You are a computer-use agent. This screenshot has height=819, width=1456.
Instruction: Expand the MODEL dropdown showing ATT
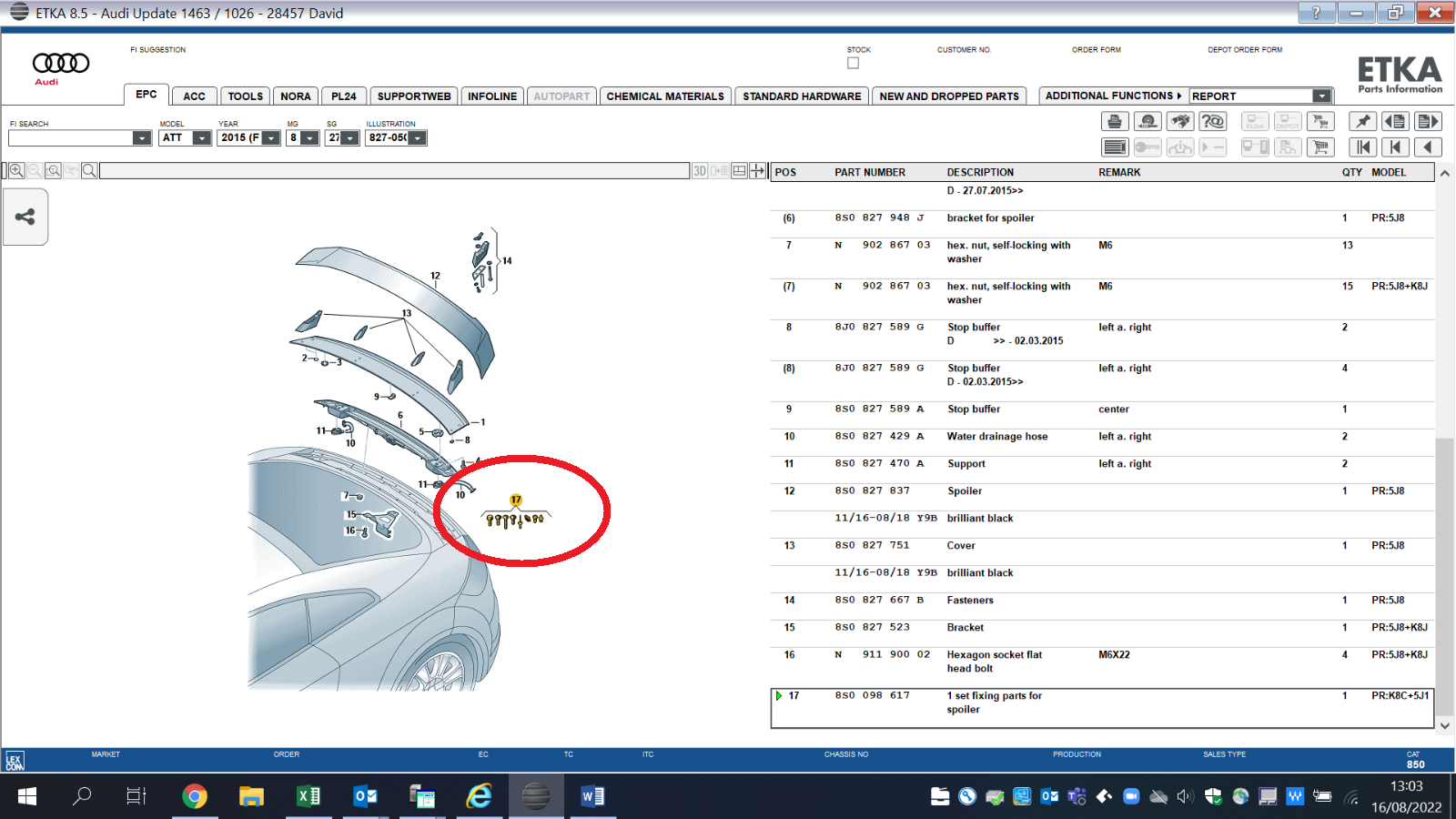coord(202,138)
